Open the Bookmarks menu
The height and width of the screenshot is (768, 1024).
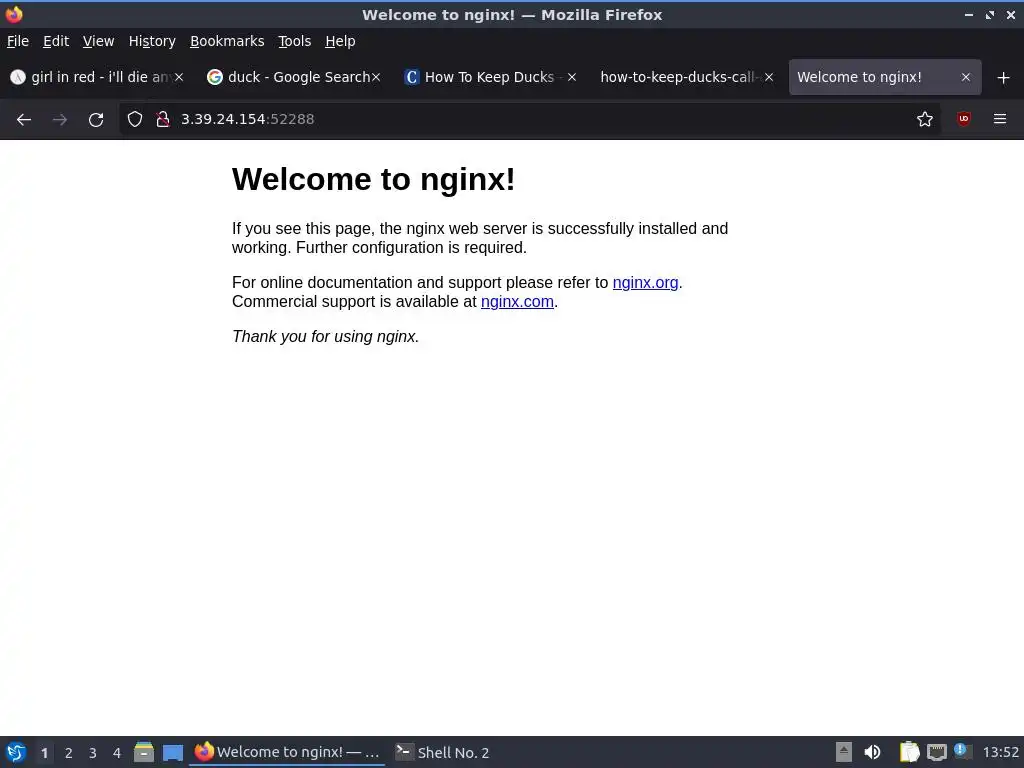[x=227, y=41]
